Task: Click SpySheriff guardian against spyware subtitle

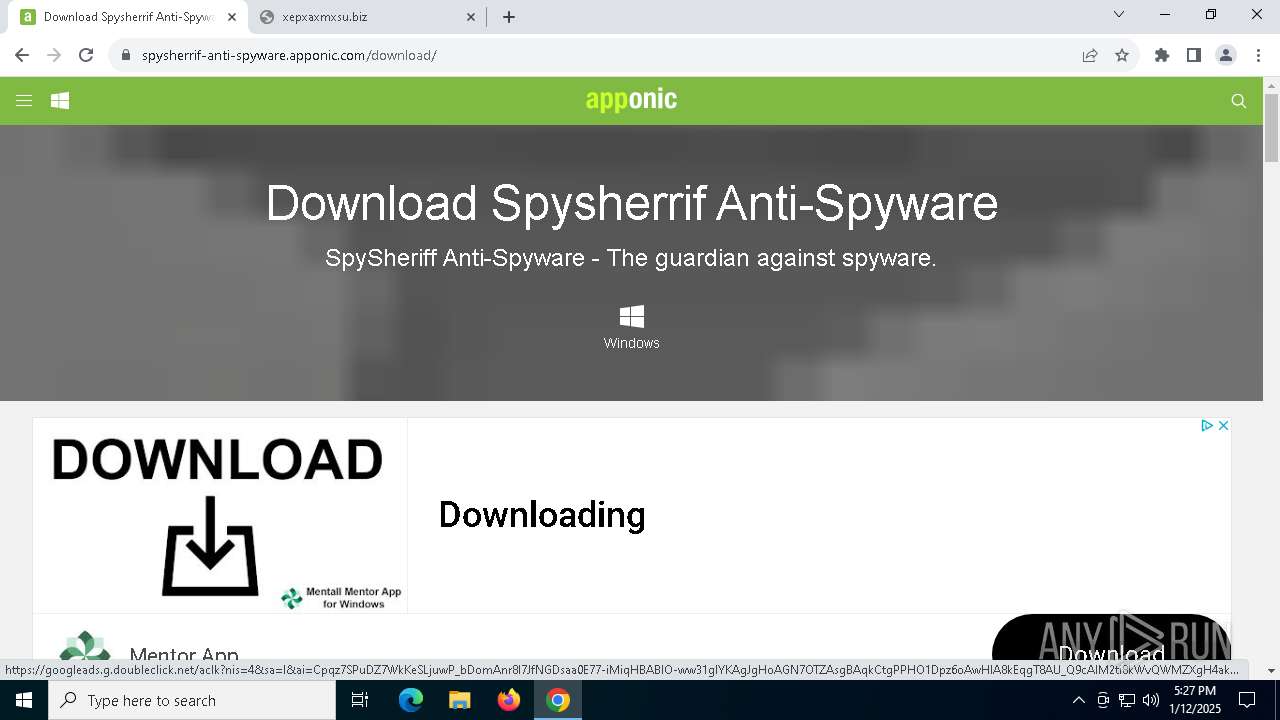Action: (631, 258)
